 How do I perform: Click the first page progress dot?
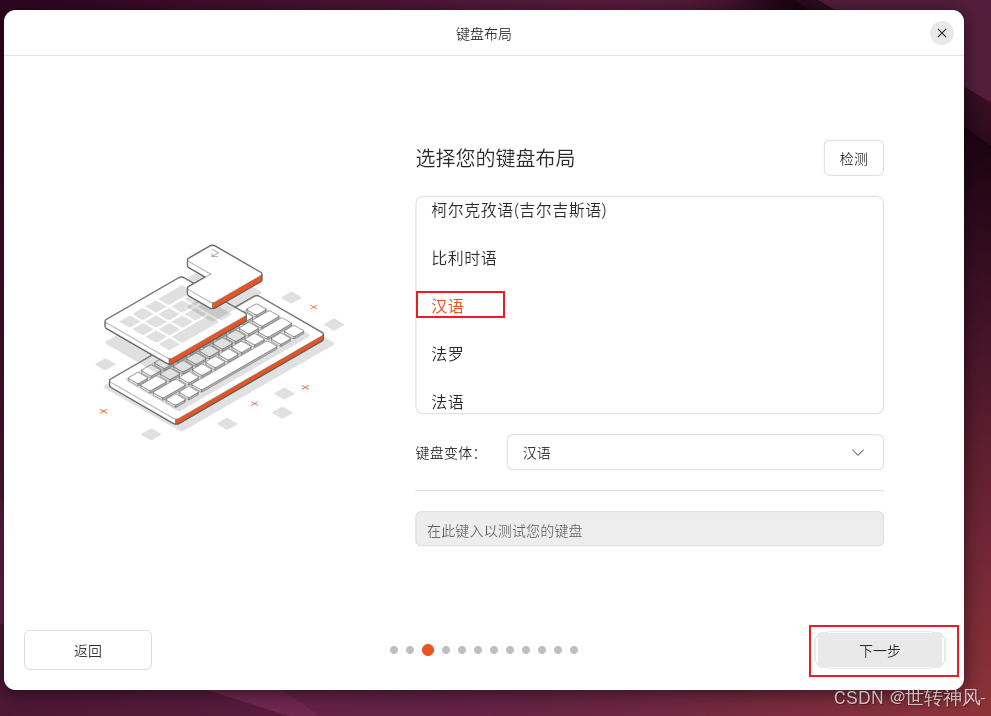tap(393, 650)
